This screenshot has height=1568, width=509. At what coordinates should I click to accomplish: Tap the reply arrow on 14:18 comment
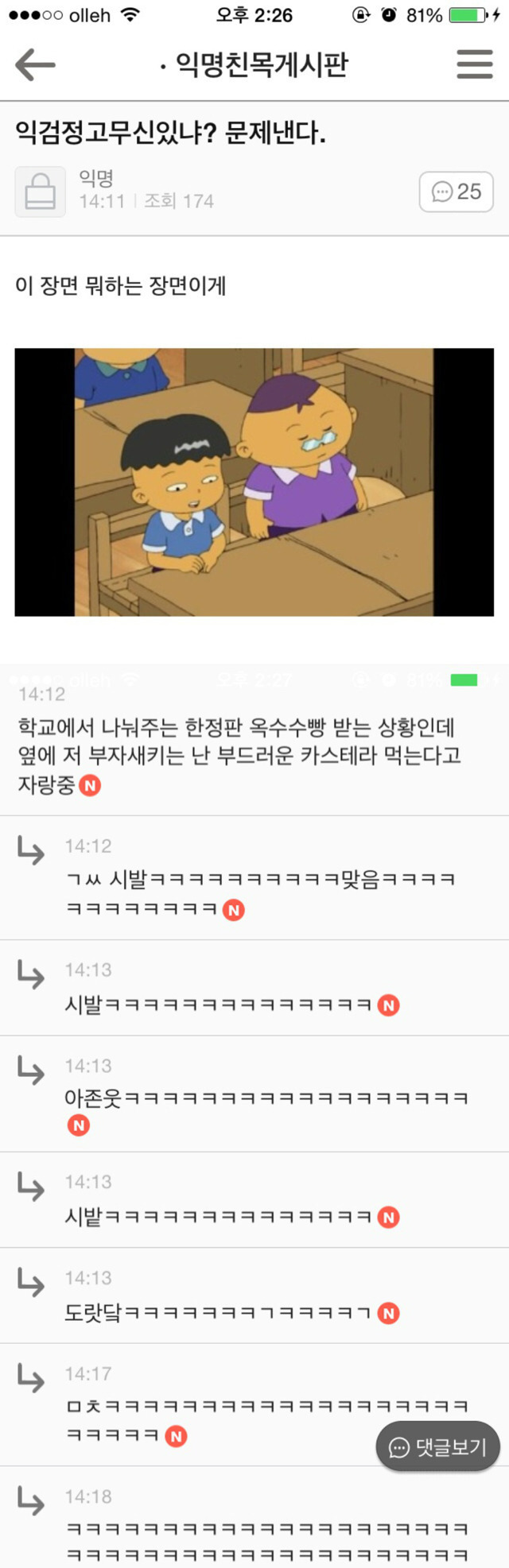pos(31,1501)
